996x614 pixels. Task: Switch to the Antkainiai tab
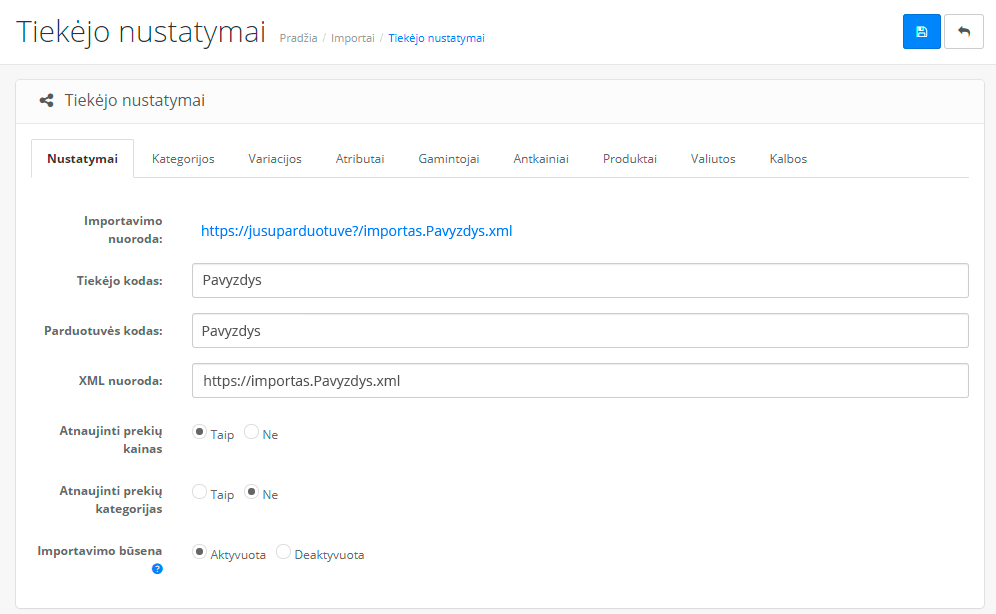[541, 159]
